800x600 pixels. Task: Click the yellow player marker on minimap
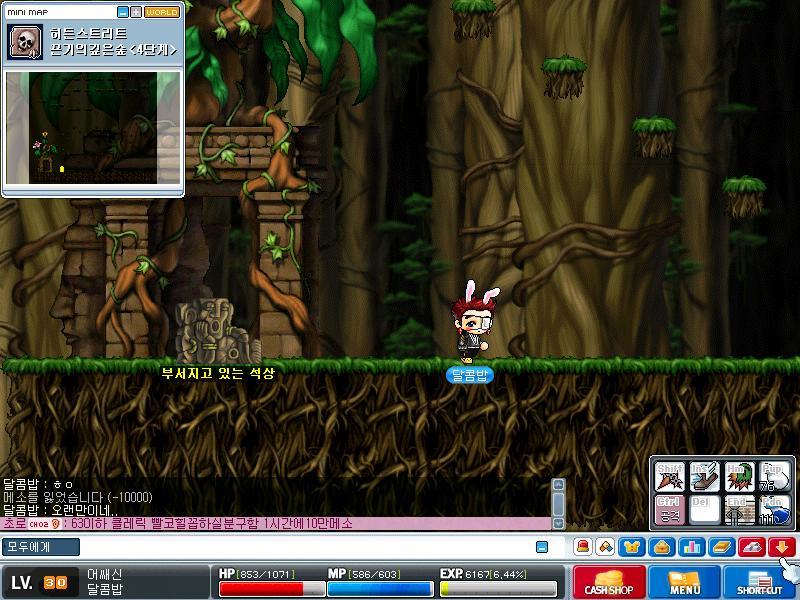coord(62,168)
